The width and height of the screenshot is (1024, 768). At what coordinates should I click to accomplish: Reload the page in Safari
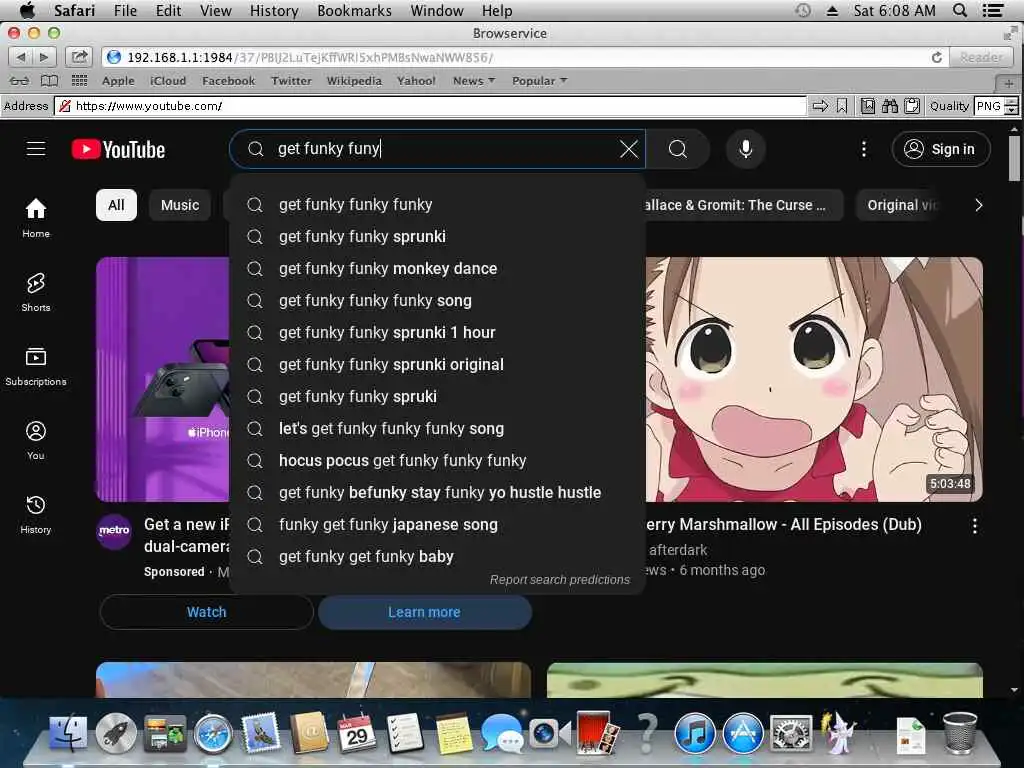tap(936, 57)
